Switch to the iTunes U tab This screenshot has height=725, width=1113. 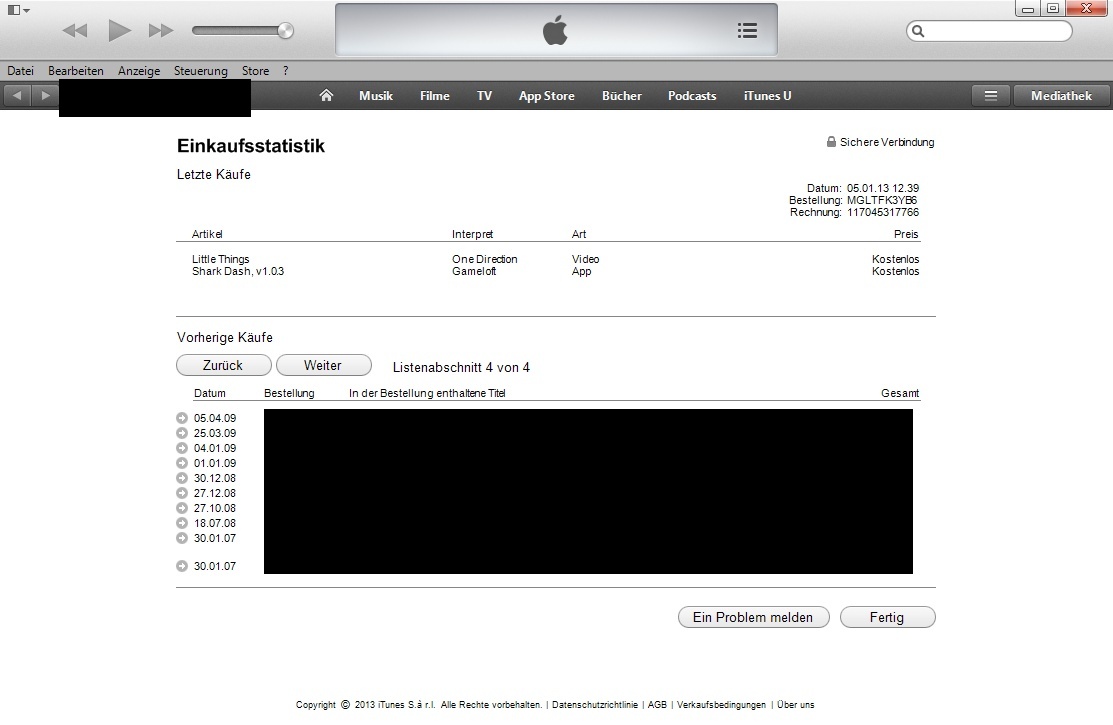coord(767,96)
